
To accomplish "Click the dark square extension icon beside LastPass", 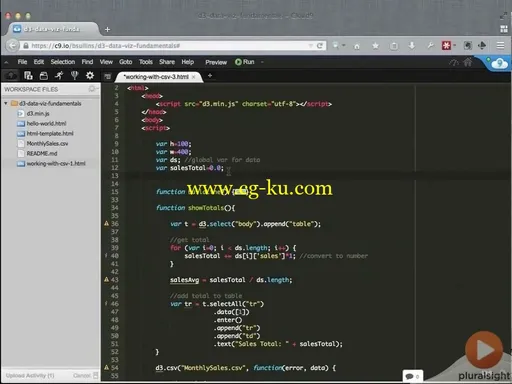I will (x=468, y=46).
